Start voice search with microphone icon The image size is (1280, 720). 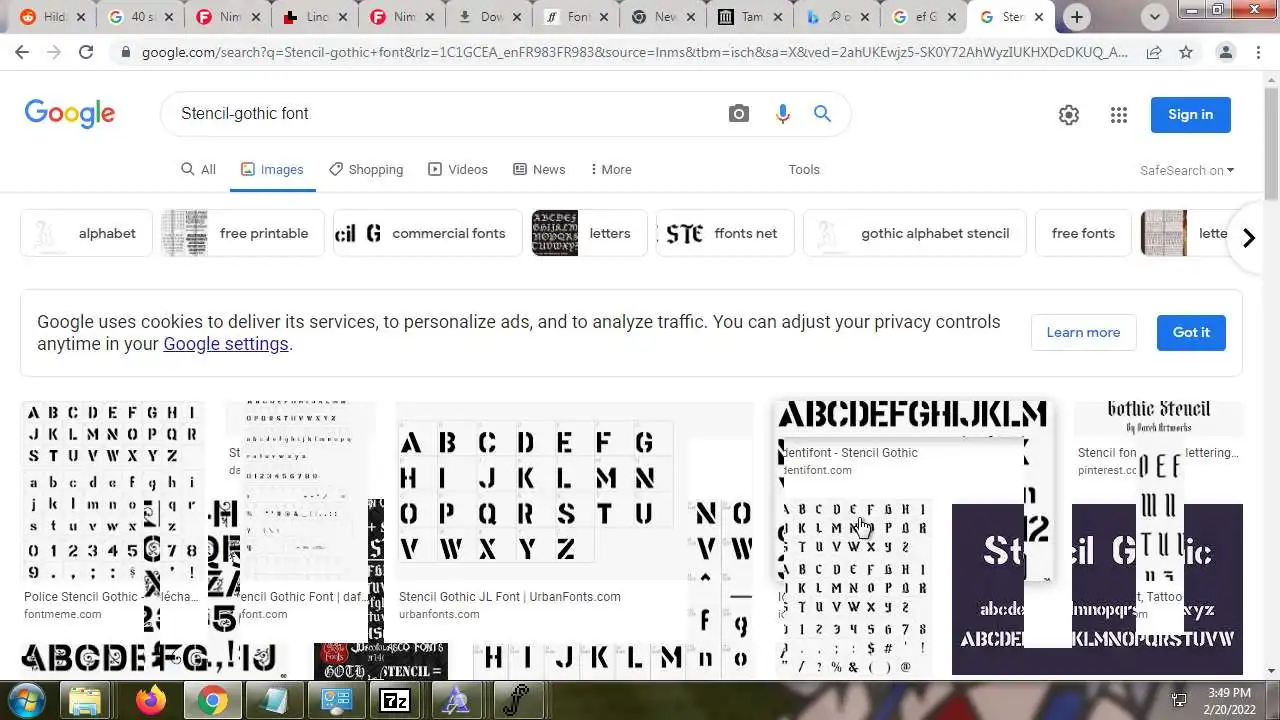point(782,114)
